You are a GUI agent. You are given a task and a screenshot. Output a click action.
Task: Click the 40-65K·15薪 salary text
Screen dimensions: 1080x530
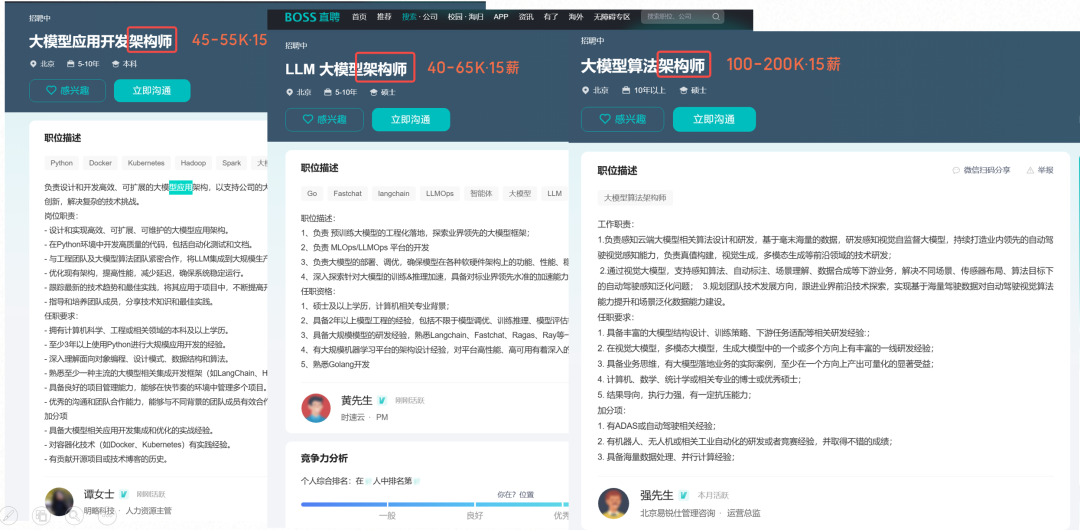[x=473, y=68]
